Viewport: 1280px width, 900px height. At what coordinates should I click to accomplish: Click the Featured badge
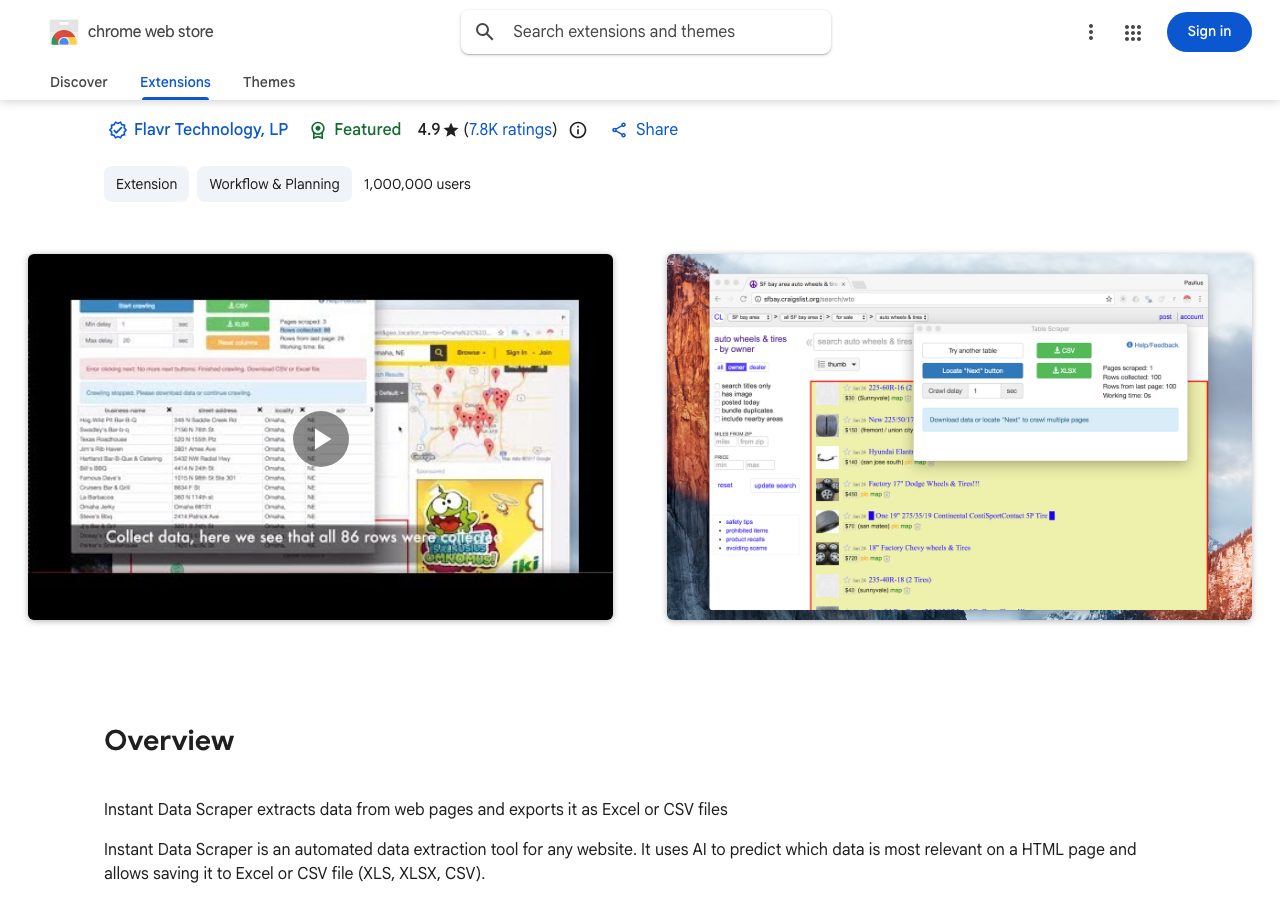point(355,130)
